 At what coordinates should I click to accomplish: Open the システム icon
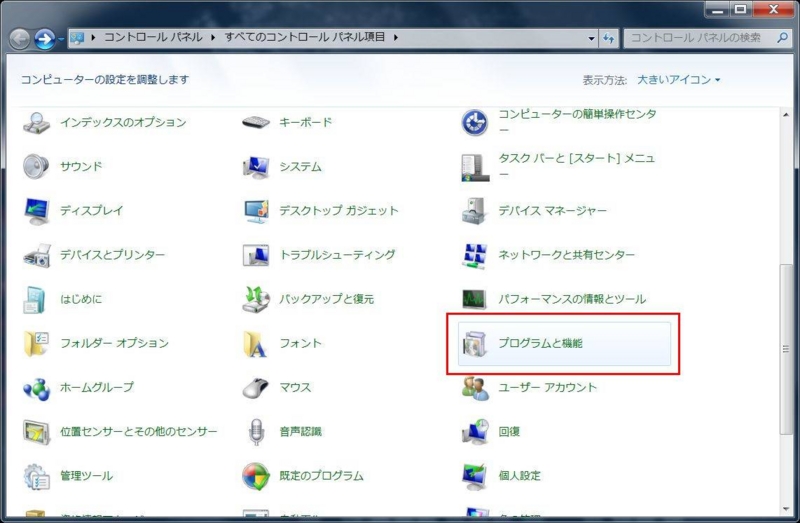(x=256, y=167)
